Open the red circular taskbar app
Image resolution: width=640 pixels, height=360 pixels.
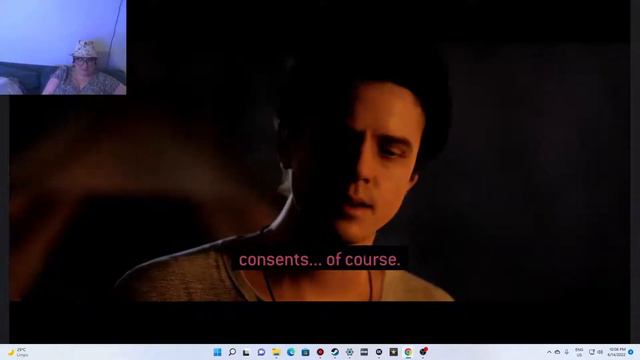(x=320, y=352)
